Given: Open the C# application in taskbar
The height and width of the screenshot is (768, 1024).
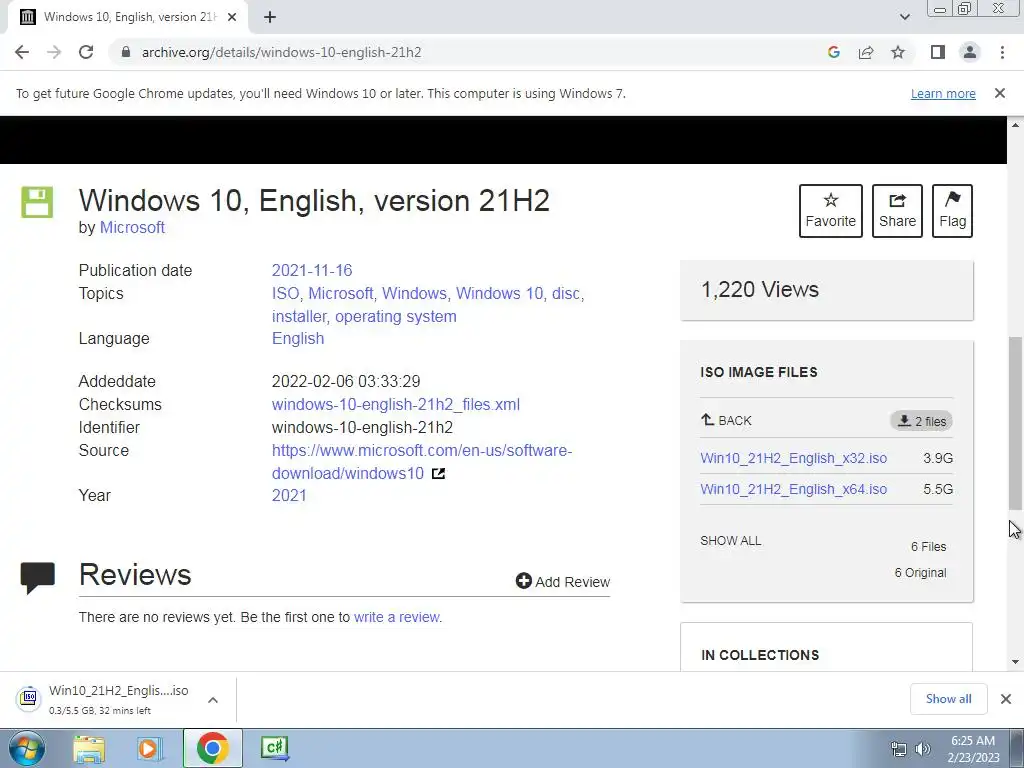Looking at the screenshot, I should pyautogui.click(x=274, y=748).
